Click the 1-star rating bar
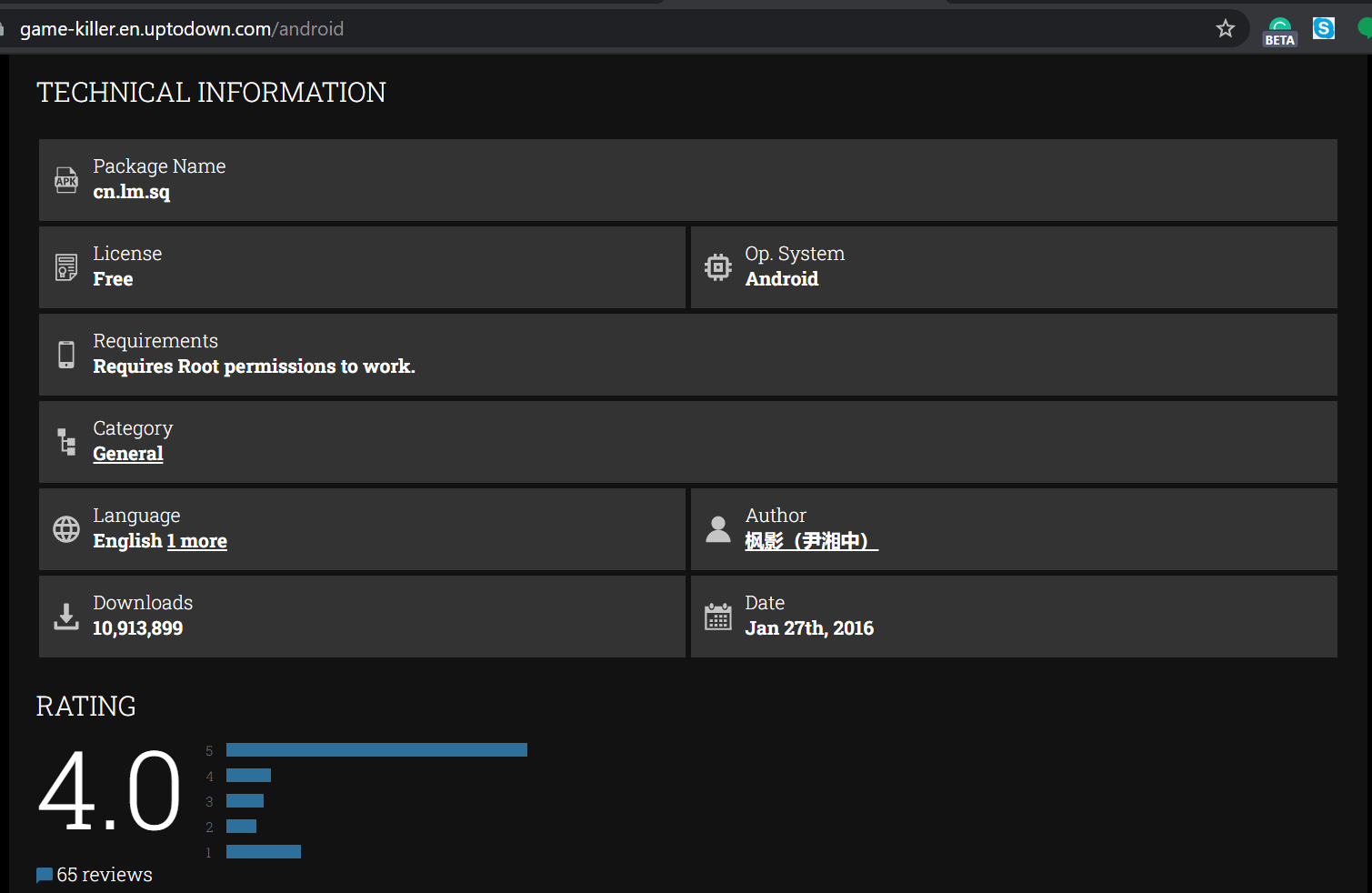The height and width of the screenshot is (893, 1372). click(x=264, y=852)
